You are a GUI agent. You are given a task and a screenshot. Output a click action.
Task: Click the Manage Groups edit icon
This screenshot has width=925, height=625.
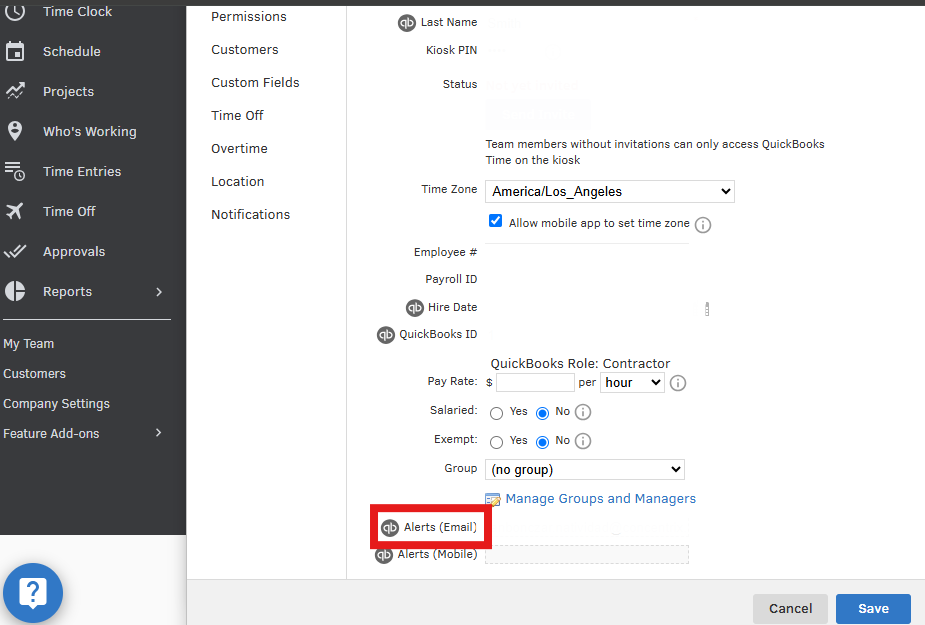[x=493, y=499]
